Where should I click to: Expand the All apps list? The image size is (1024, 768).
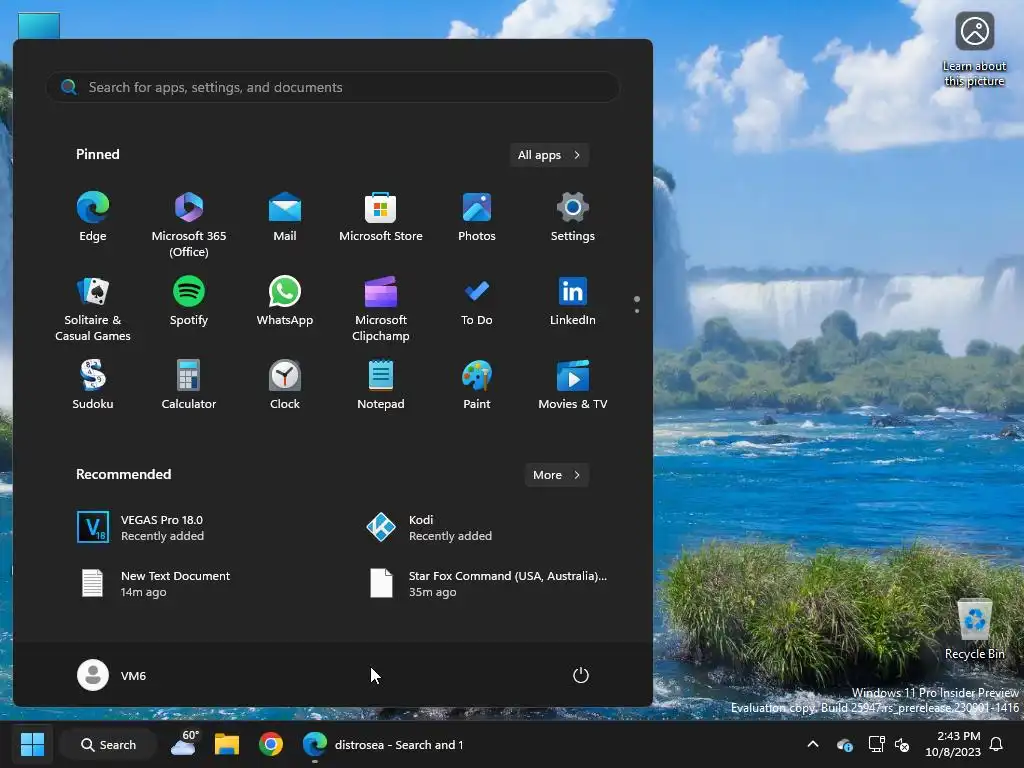pyautogui.click(x=549, y=155)
